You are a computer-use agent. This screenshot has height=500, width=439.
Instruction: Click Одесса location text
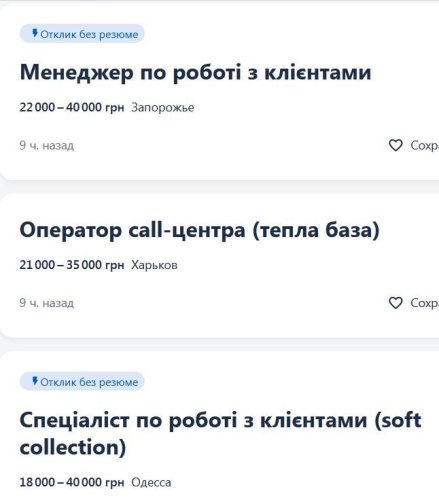click(x=151, y=483)
